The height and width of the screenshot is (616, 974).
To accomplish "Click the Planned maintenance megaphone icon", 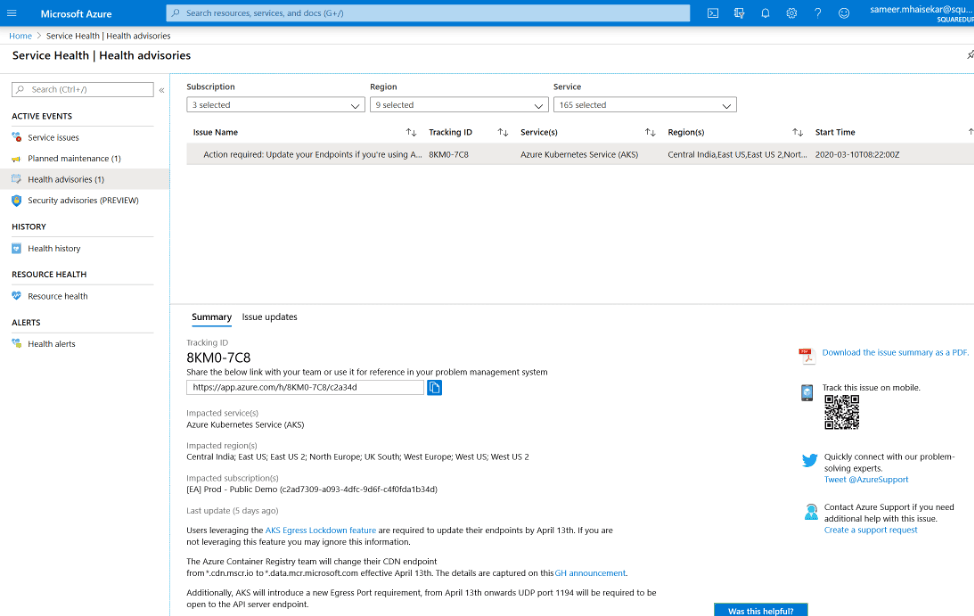I will [x=17, y=158].
